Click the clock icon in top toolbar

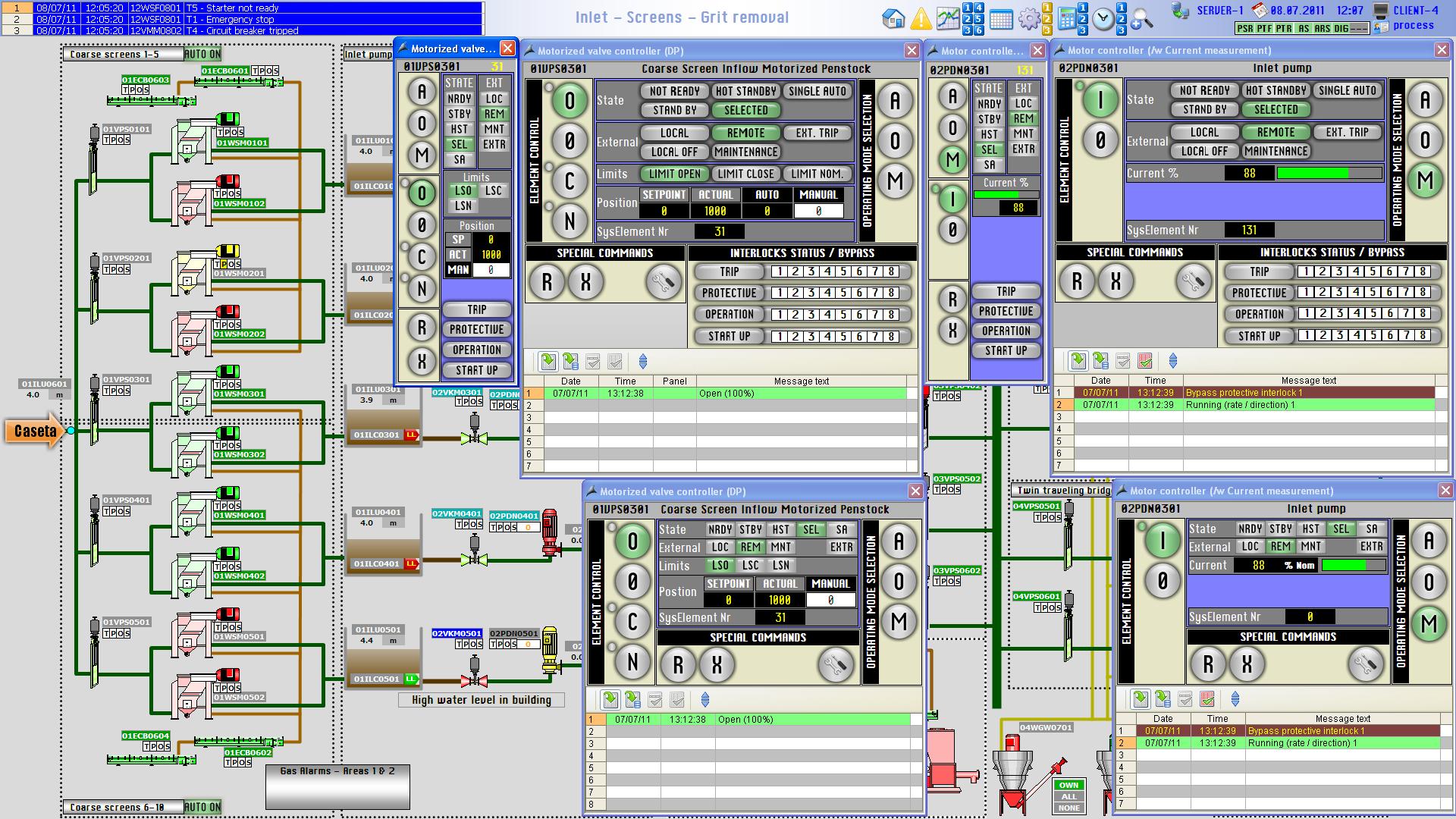pyautogui.click(x=1103, y=19)
